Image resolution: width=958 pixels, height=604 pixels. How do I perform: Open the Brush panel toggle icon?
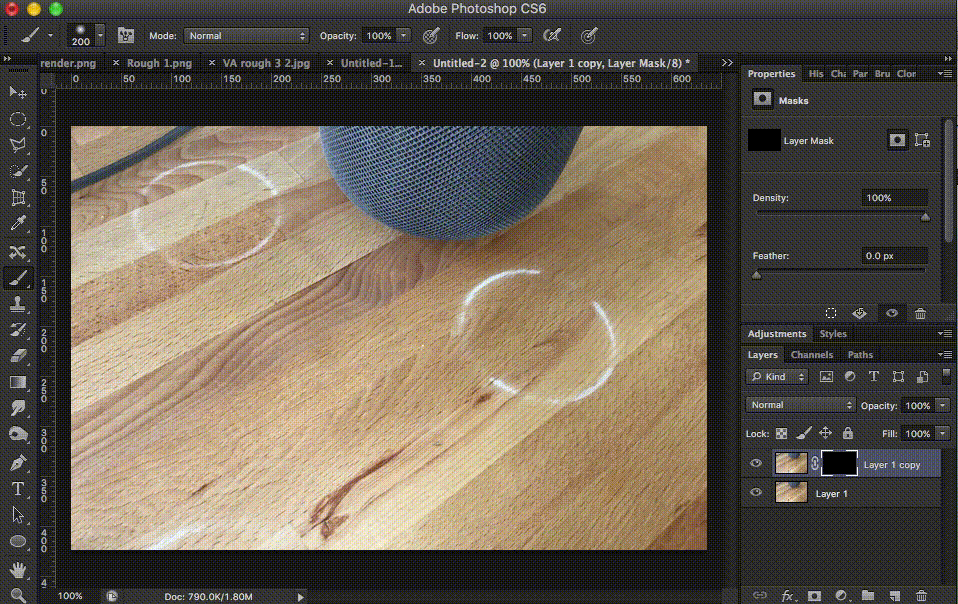pyautogui.click(x=126, y=35)
